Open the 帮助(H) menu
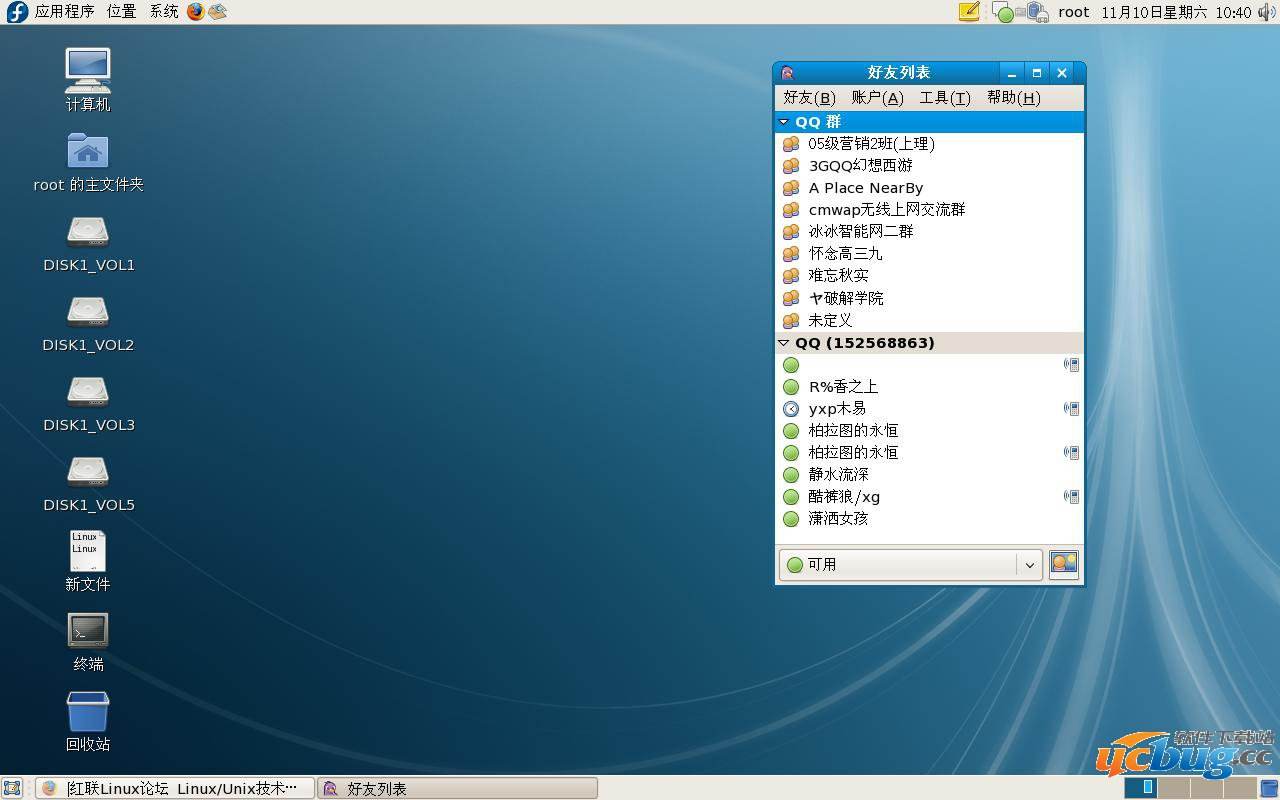The width and height of the screenshot is (1280, 800). 1013,98
